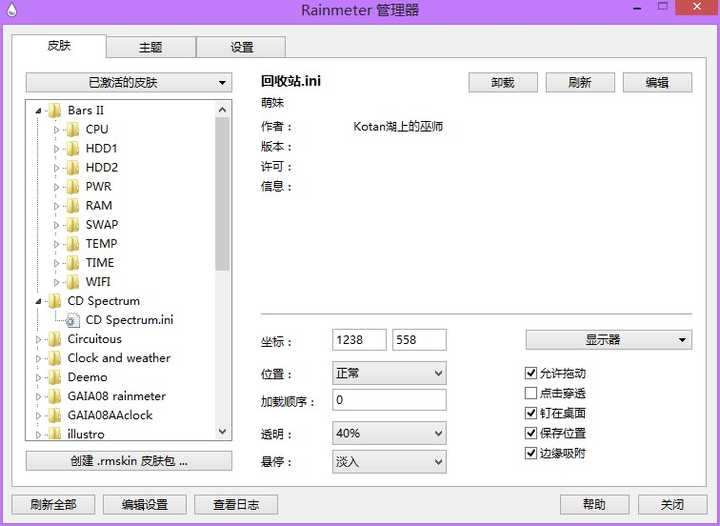720x526 pixels.
Task: Click the Y coordinate field showing 558
Action: 419,340
